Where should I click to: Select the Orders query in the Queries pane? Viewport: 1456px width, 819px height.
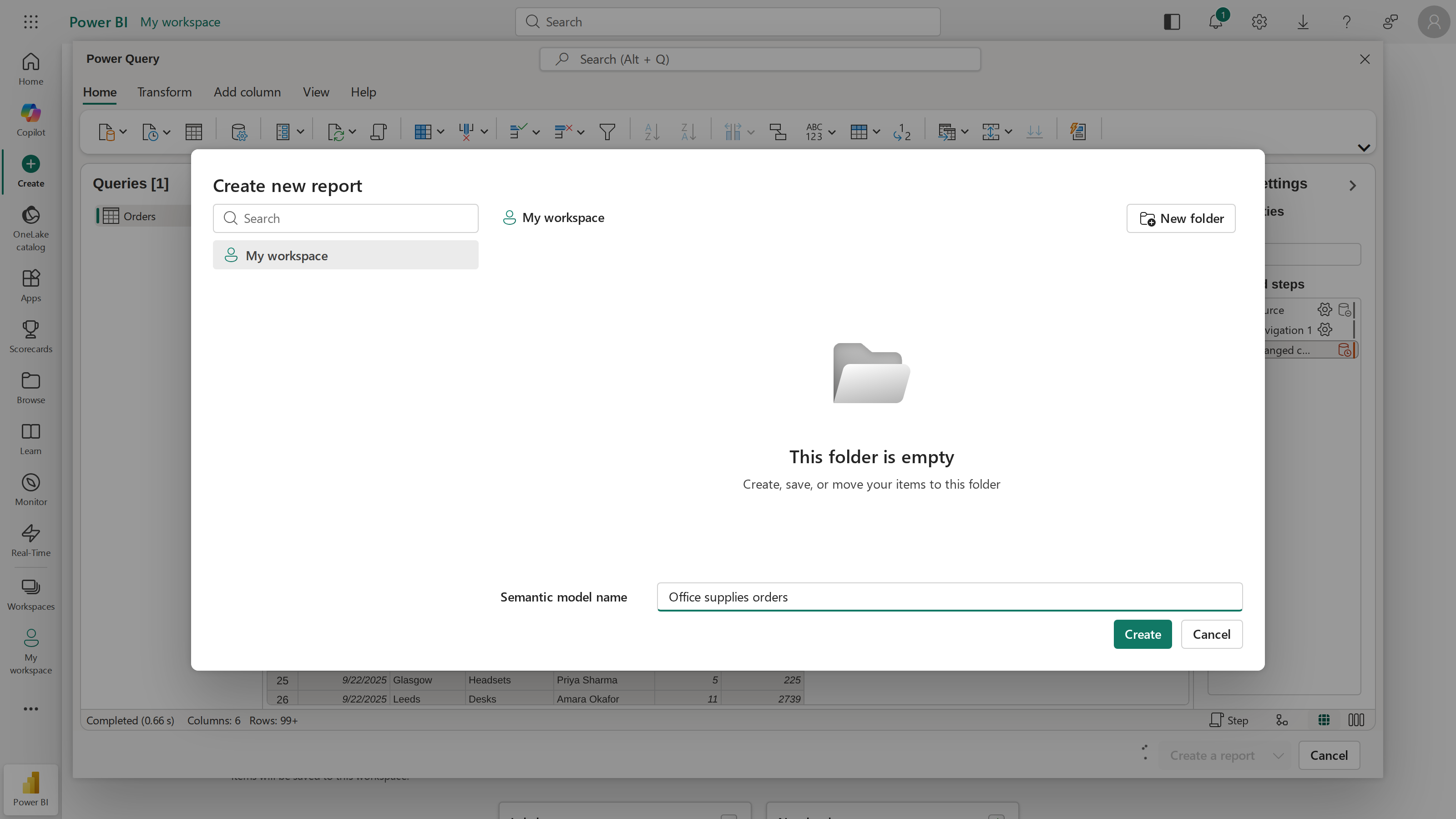(143, 216)
